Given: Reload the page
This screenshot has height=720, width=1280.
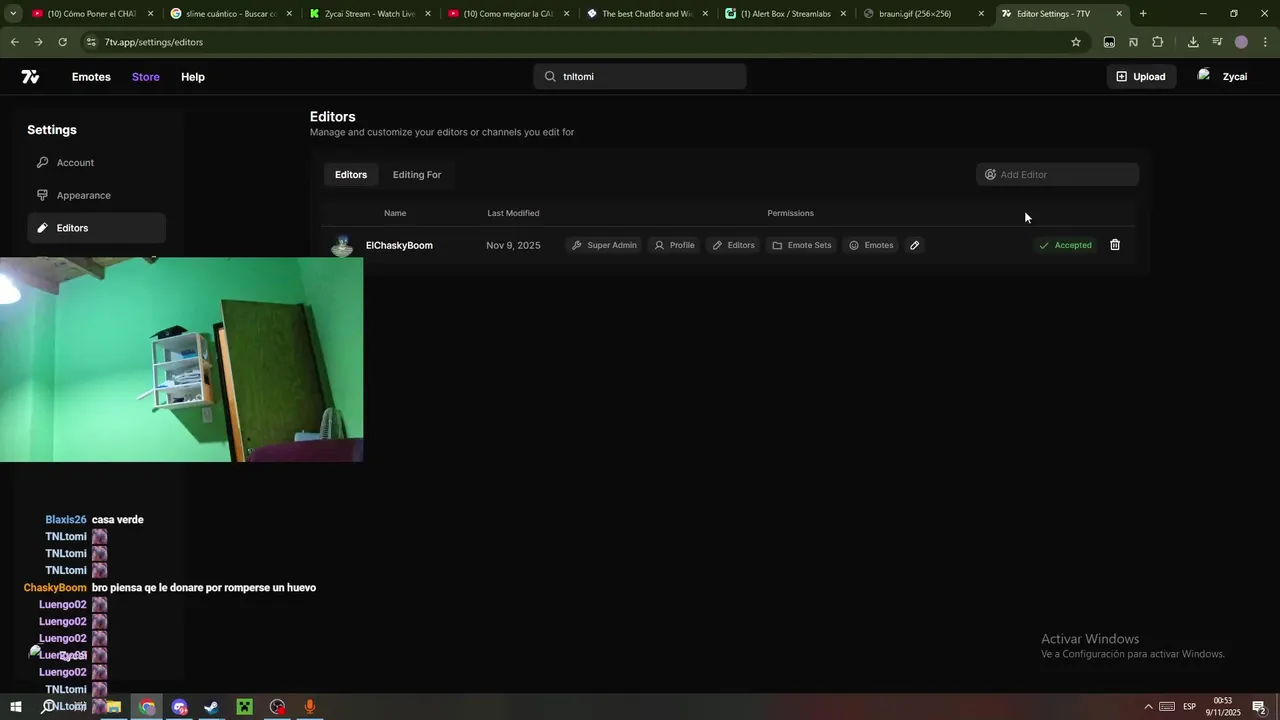Looking at the screenshot, I should click(x=62, y=42).
